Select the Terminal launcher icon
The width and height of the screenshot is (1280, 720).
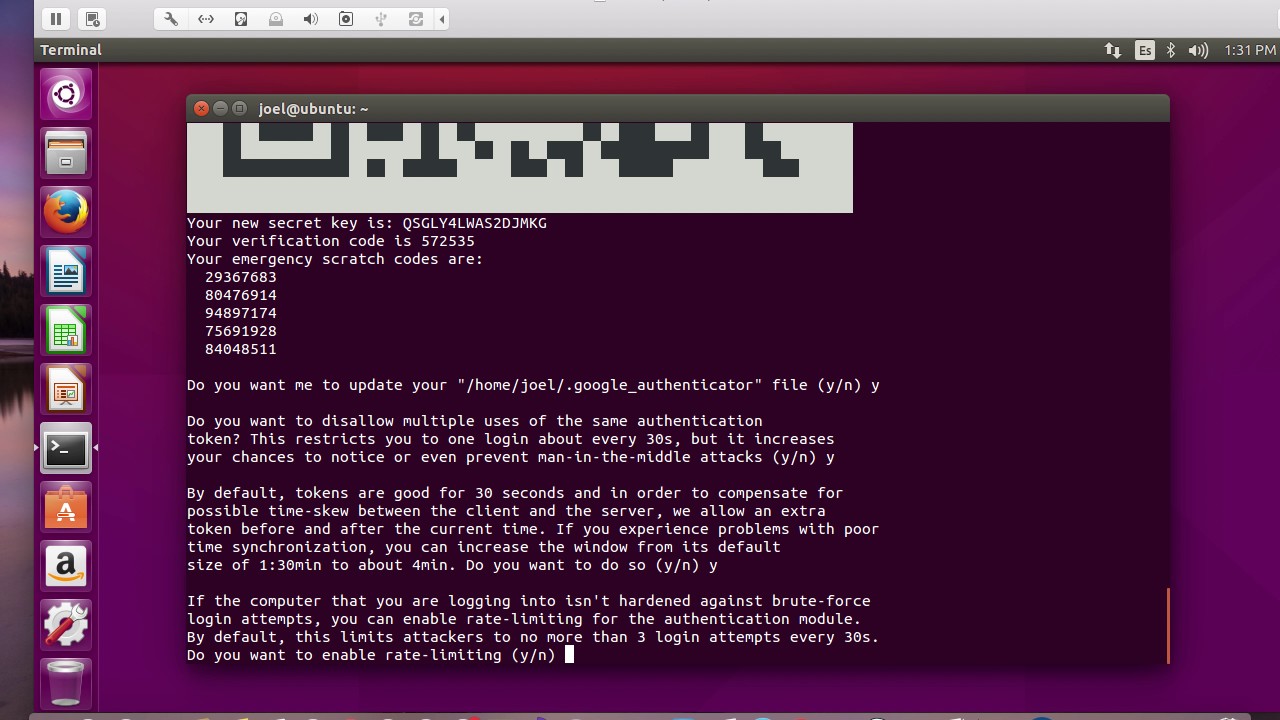point(66,449)
